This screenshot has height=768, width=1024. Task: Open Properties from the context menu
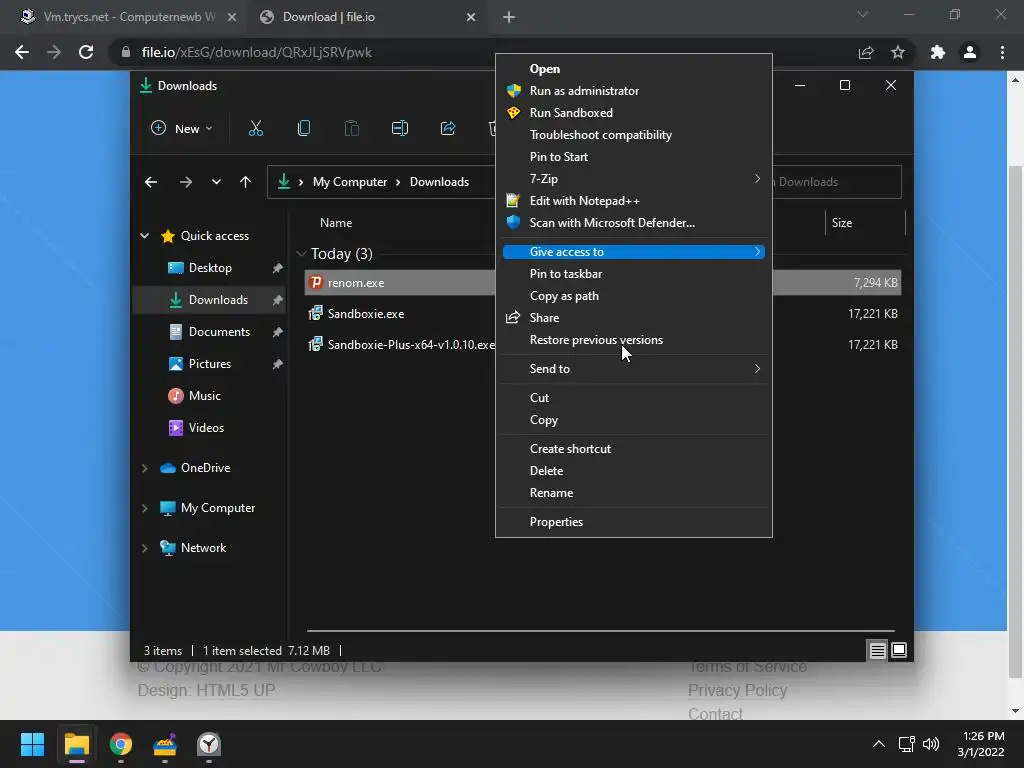(x=633, y=522)
